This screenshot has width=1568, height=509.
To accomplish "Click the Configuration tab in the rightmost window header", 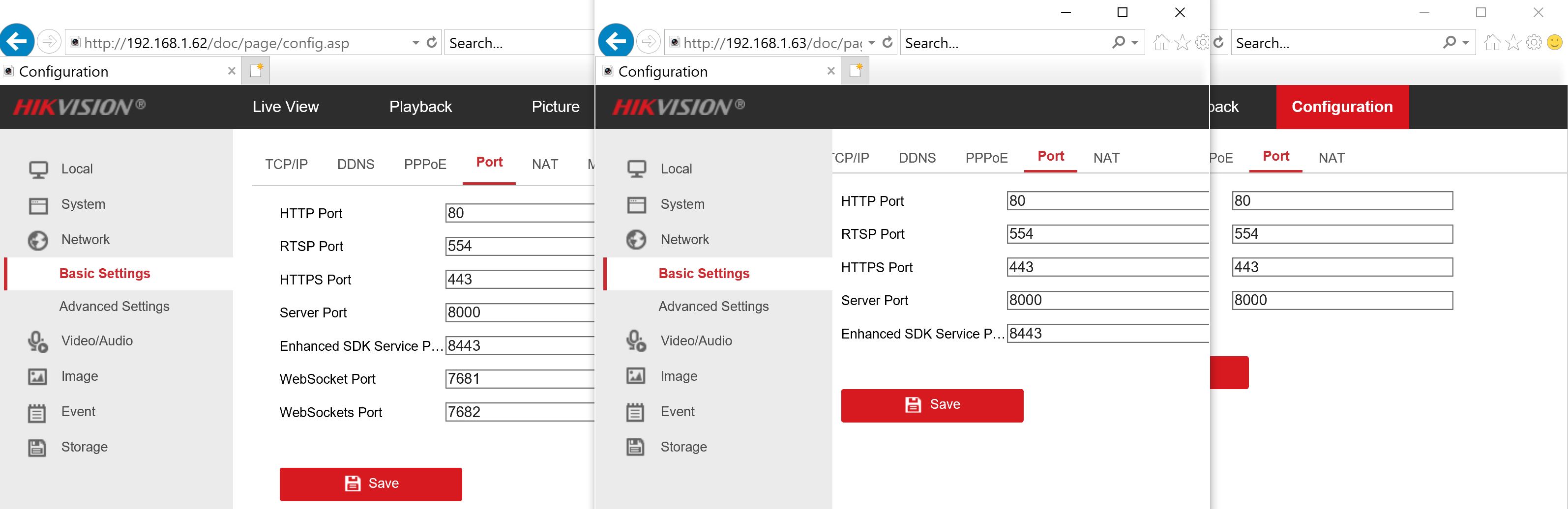I will [1341, 107].
